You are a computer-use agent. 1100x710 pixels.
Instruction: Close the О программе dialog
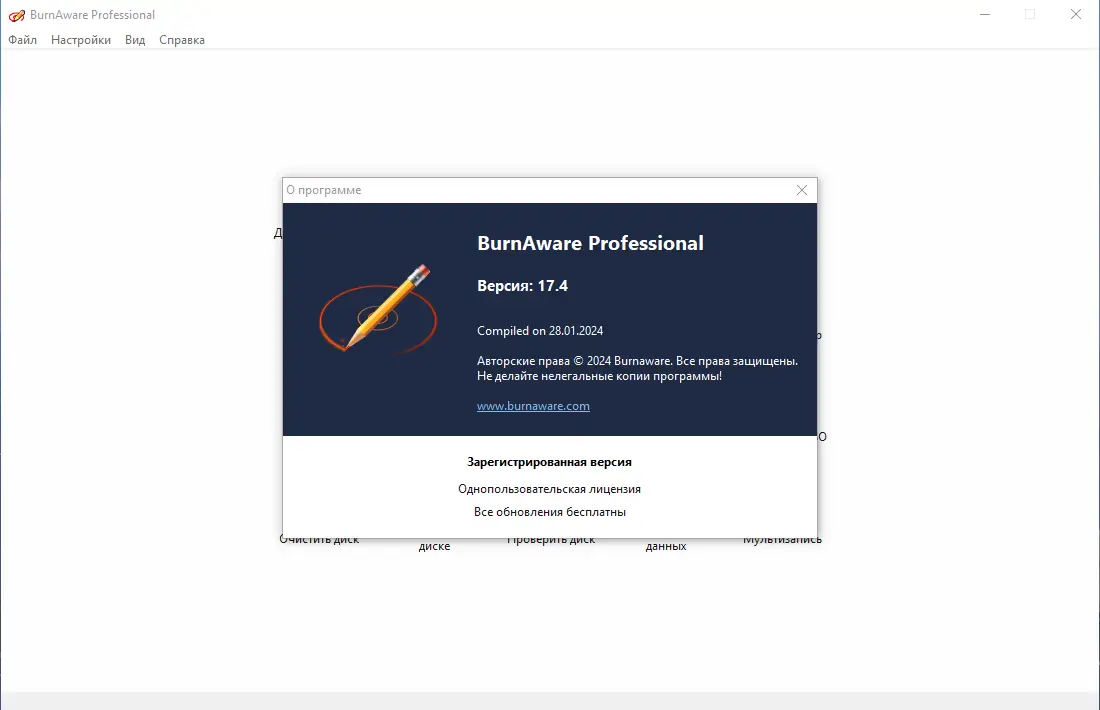tap(802, 190)
